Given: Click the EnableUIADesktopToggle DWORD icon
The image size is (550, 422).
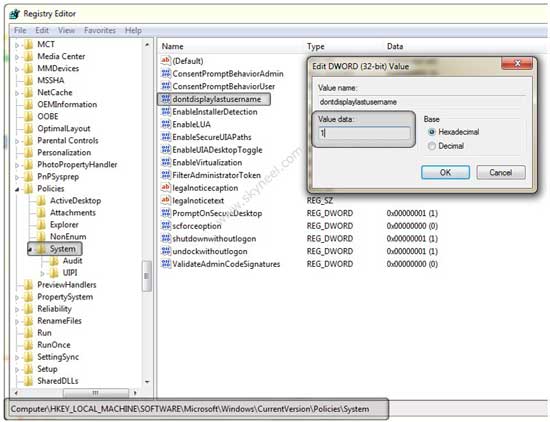Looking at the screenshot, I should click(166, 149).
